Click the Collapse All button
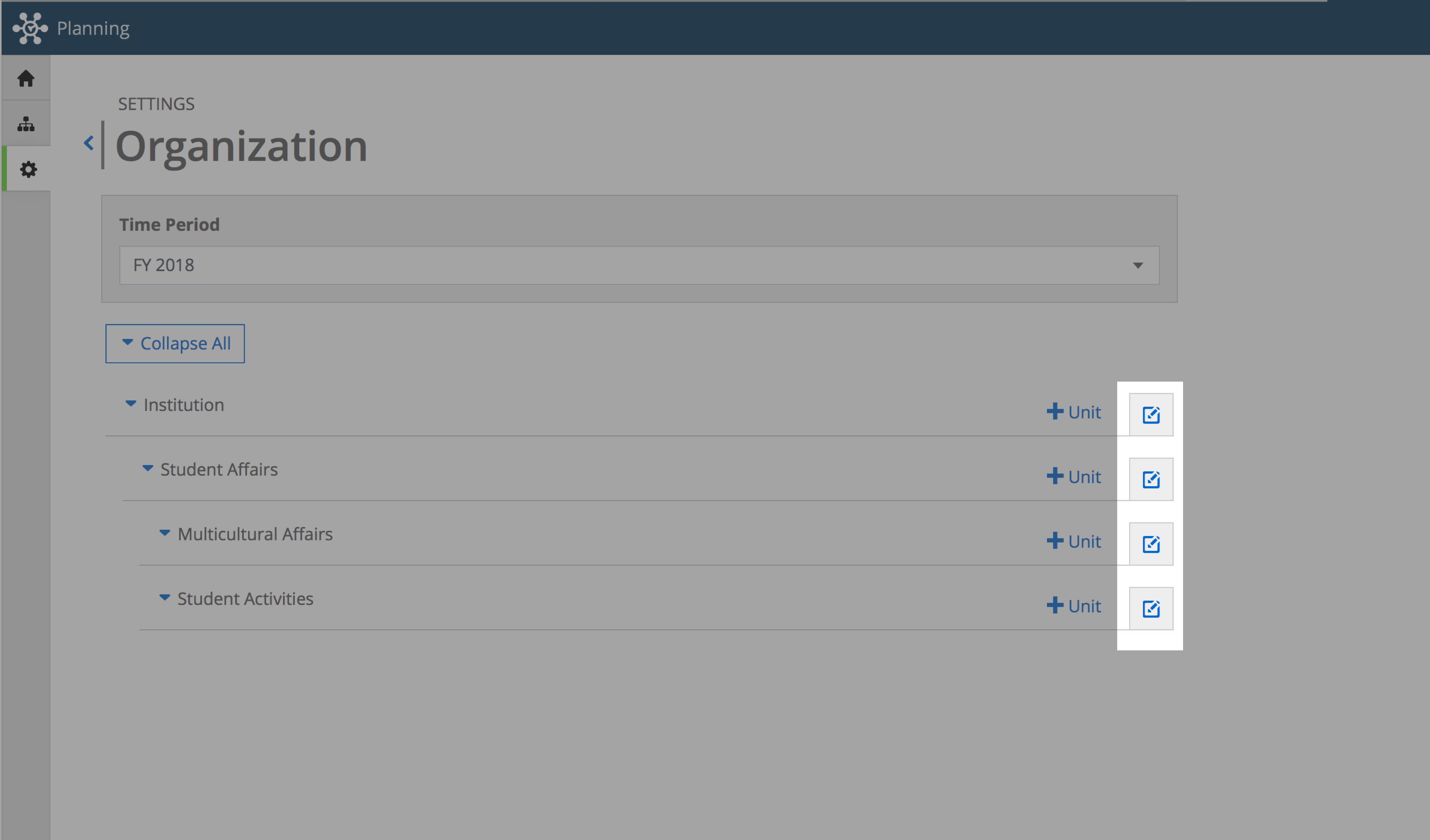Viewport: 1430px width, 840px height. (x=175, y=344)
